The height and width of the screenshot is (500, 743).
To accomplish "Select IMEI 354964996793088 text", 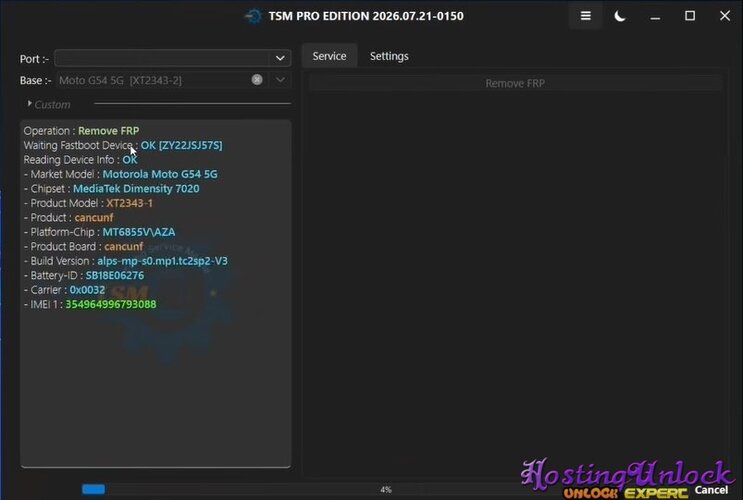I will pyautogui.click(x=111, y=304).
